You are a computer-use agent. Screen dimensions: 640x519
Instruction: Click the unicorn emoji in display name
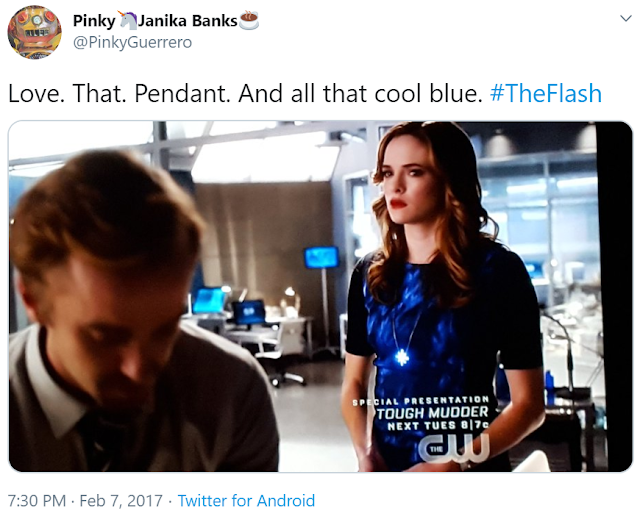point(128,20)
